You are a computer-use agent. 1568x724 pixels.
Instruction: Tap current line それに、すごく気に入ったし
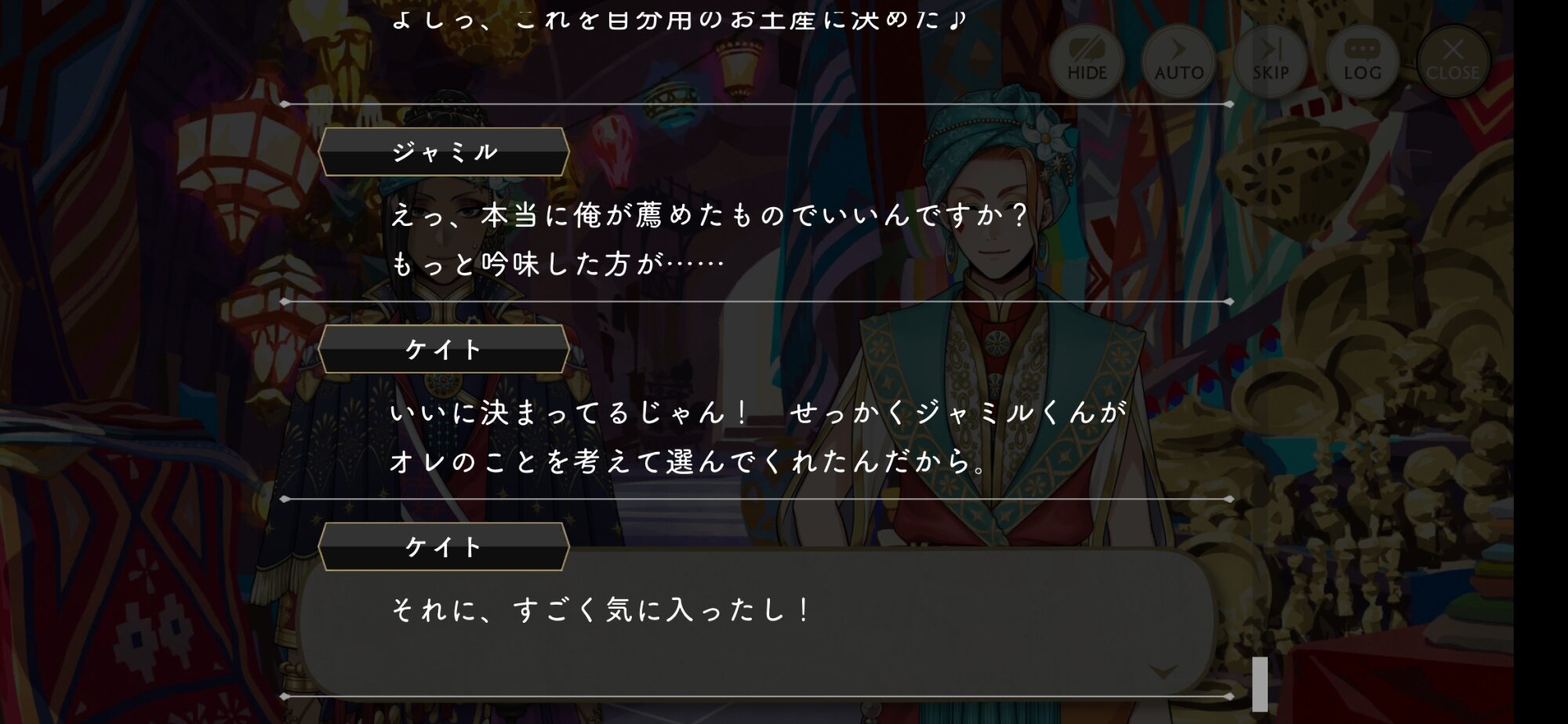601,609
